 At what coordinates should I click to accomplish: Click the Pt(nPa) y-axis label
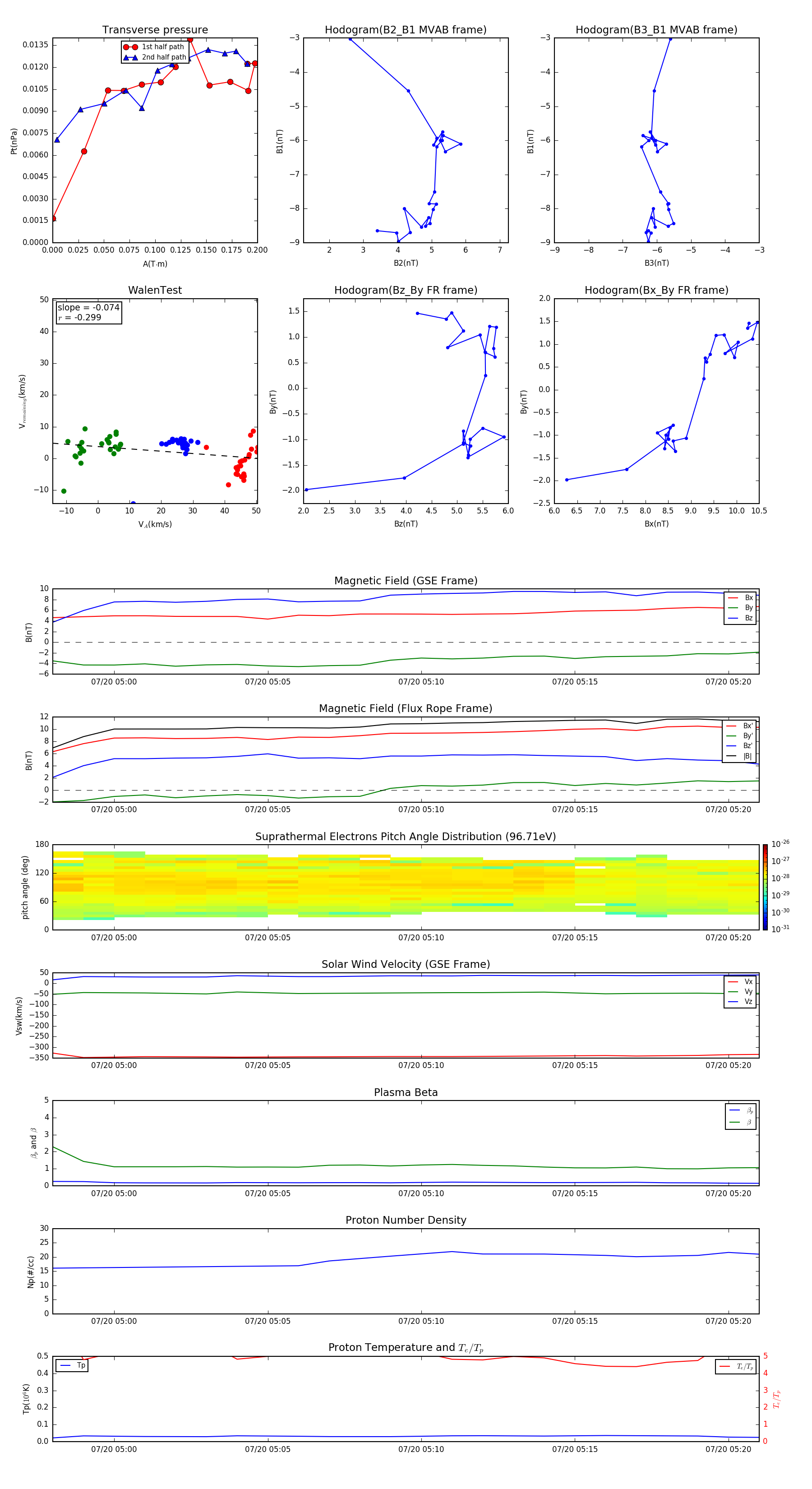click(14, 141)
